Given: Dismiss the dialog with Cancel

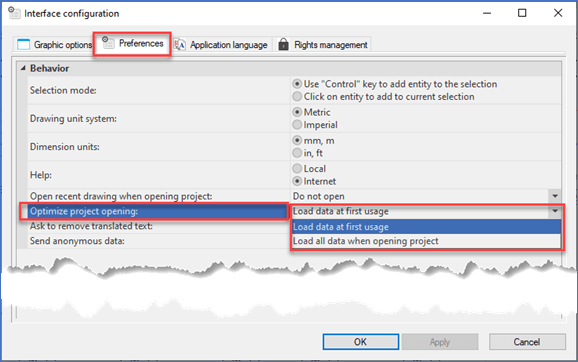Looking at the screenshot, I should click(x=527, y=342).
